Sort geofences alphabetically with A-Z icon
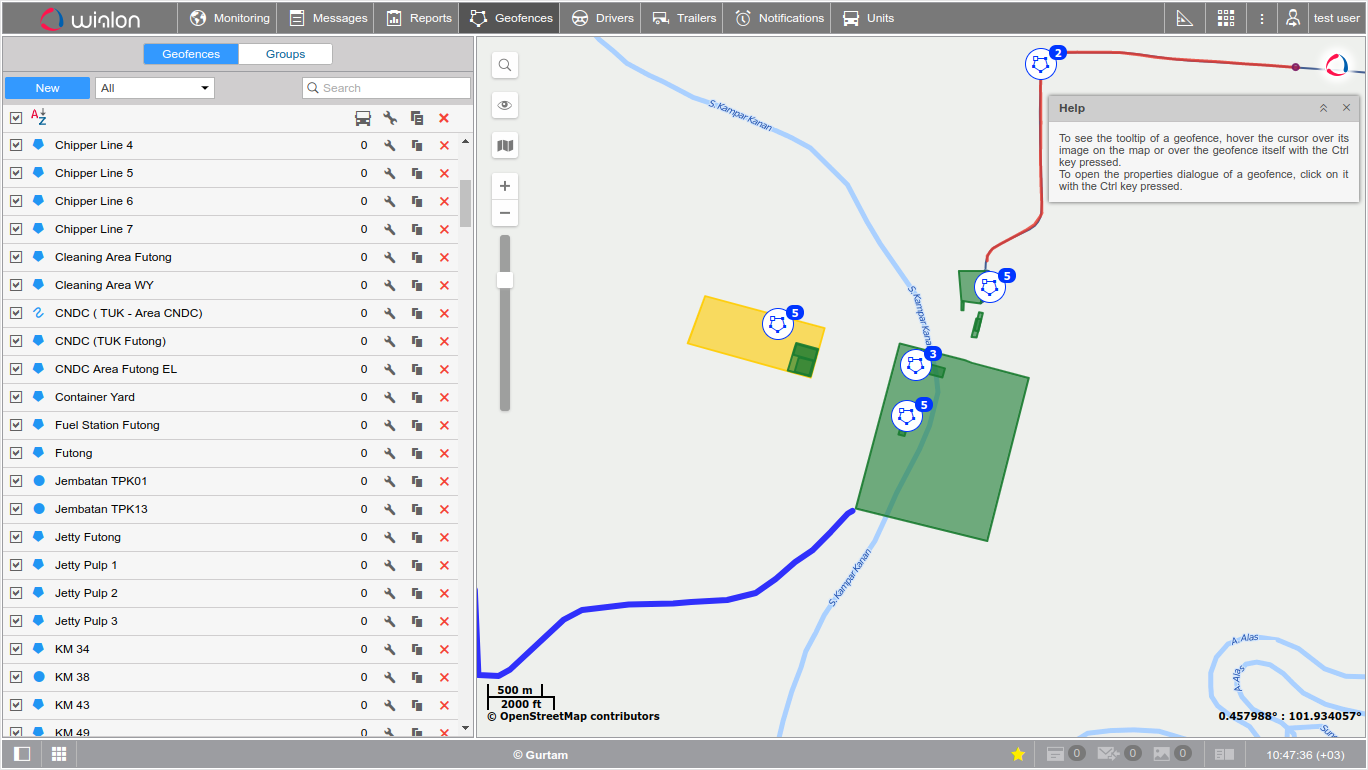 pyautogui.click(x=39, y=118)
